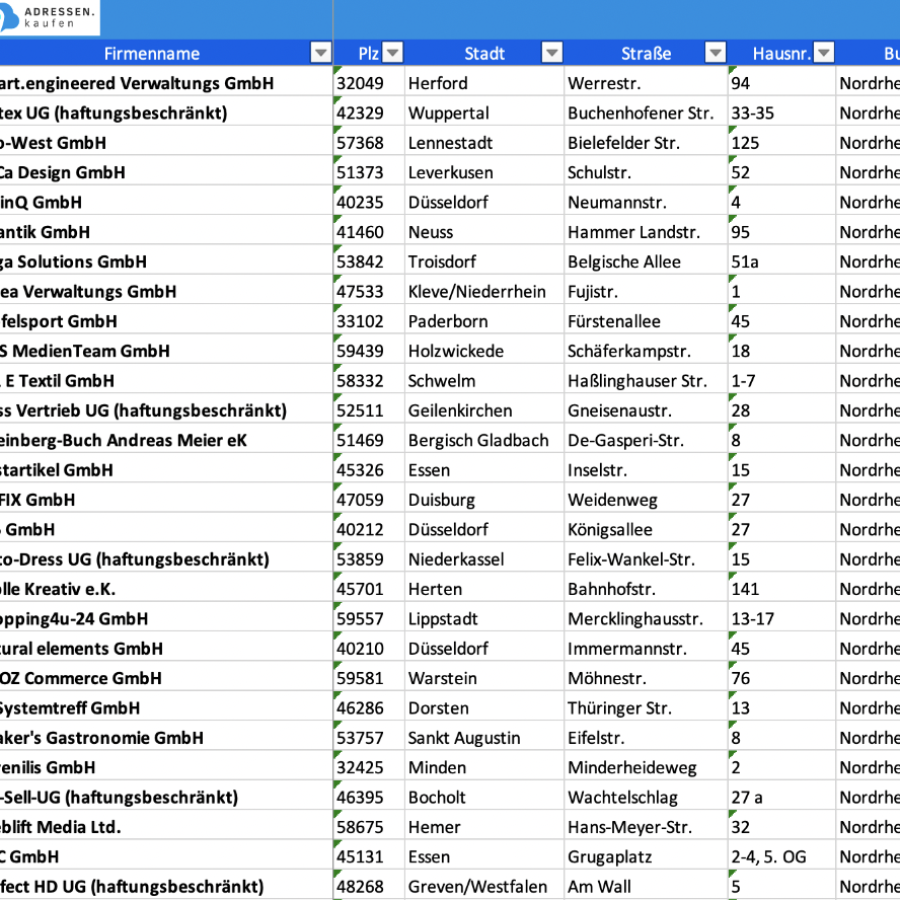Select cell Gneisenaustr.

646,412
